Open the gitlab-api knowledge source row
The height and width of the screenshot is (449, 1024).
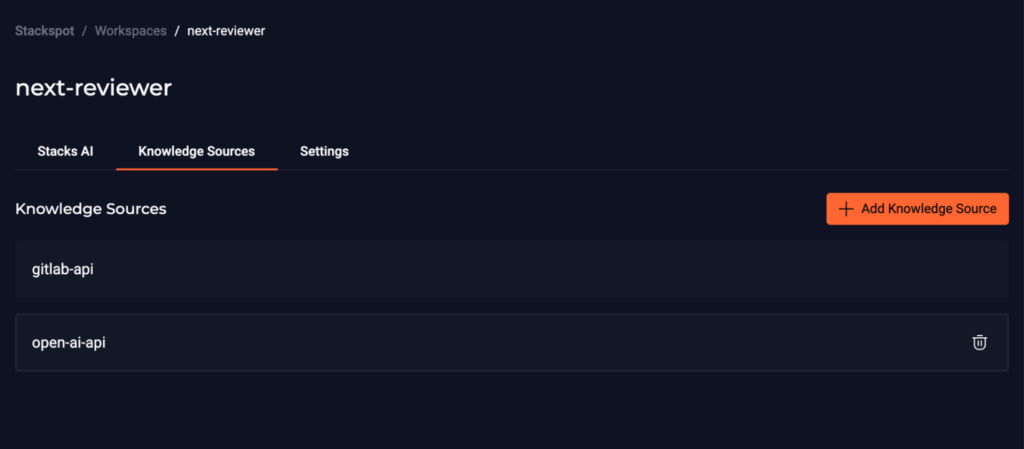[x=511, y=269]
